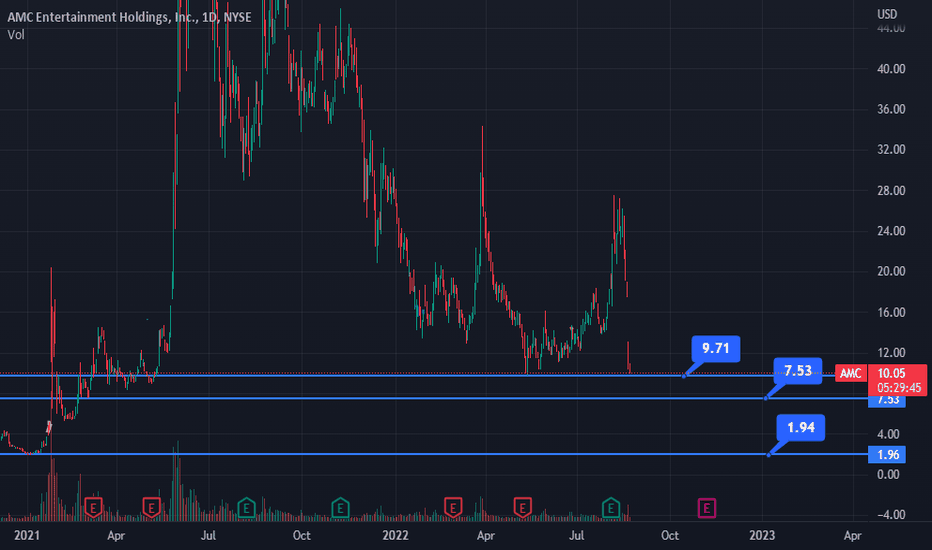Click the Vol indicator label
The image size is (932, 550).
(16, 34)
